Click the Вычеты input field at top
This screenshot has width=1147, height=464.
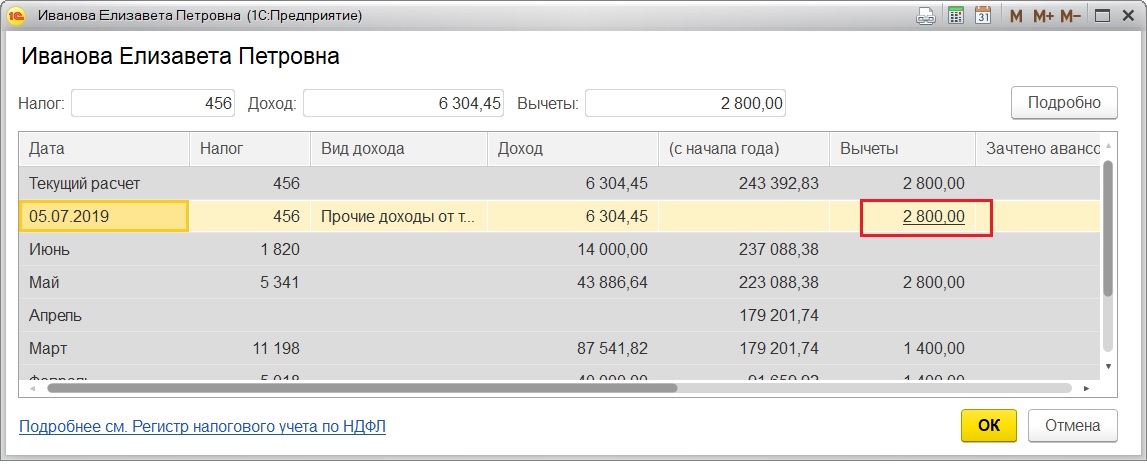click(686, 103)
